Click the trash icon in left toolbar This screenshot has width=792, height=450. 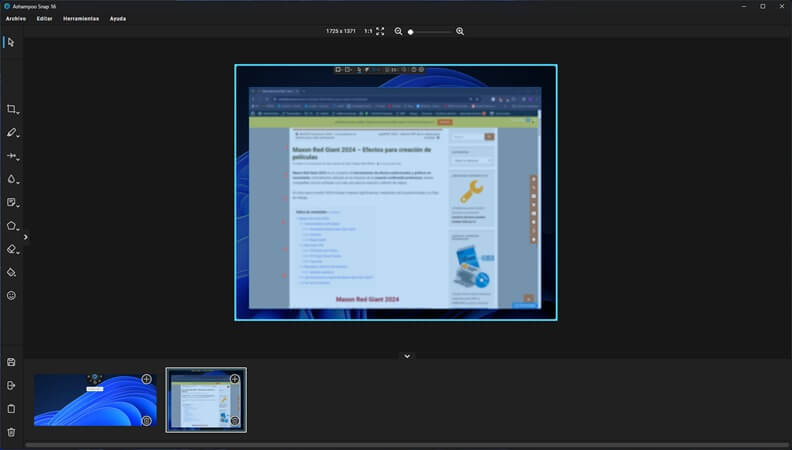tap(11, 432)
